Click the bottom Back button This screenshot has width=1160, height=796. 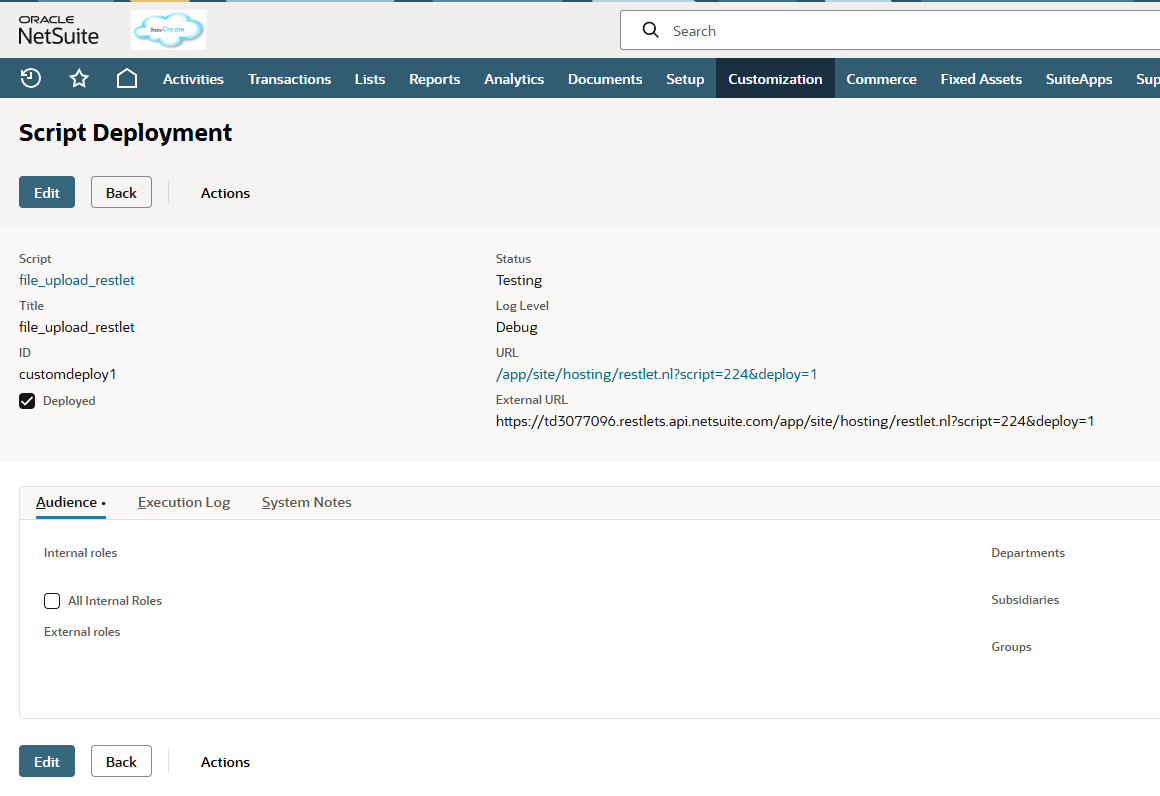pos(121,762)
